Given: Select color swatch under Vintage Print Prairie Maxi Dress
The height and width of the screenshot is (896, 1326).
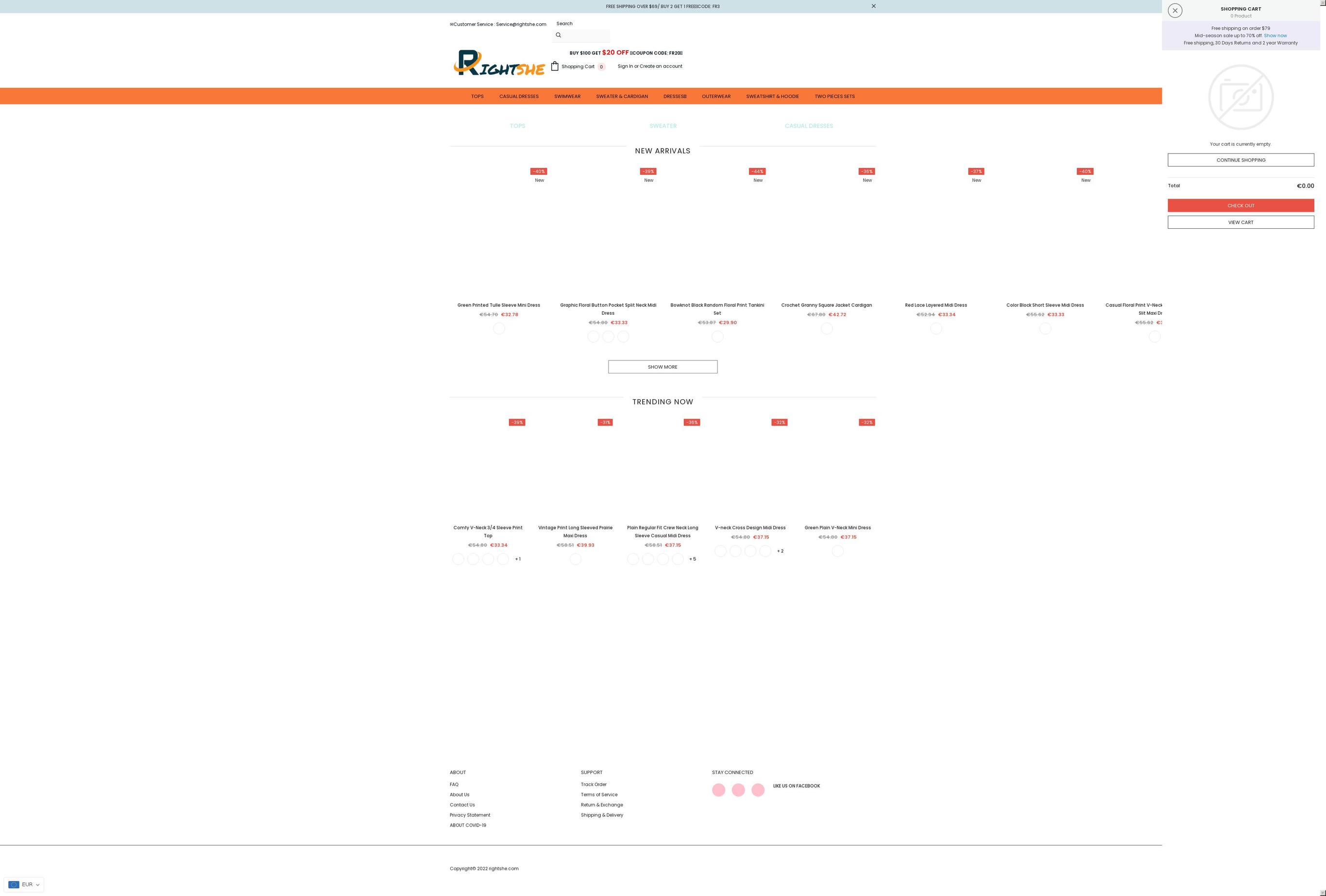Looking at the screenshot, I should click(x=575, y=559).
